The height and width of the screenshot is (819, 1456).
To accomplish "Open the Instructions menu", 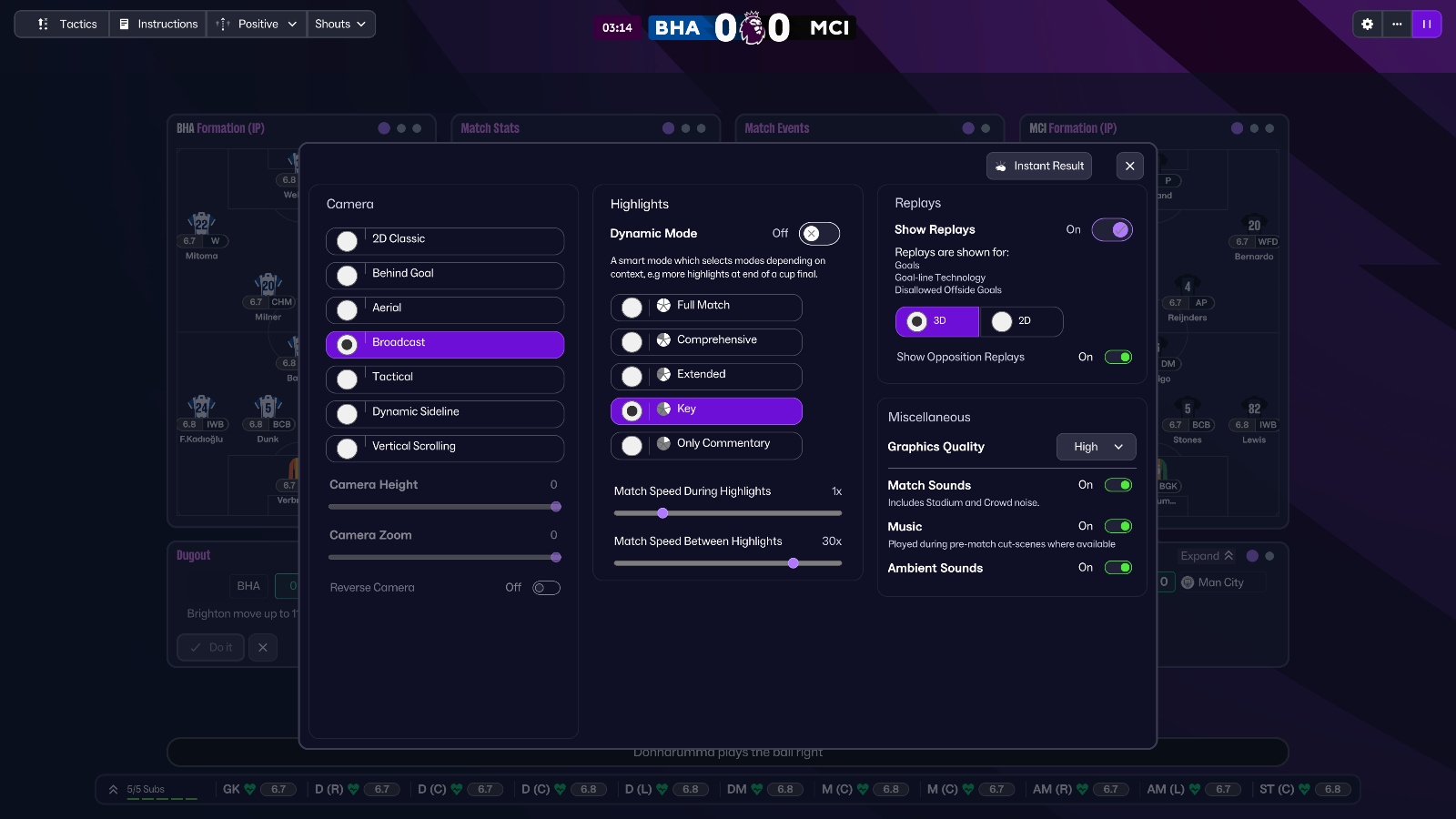I will click(x=158, y=25).
